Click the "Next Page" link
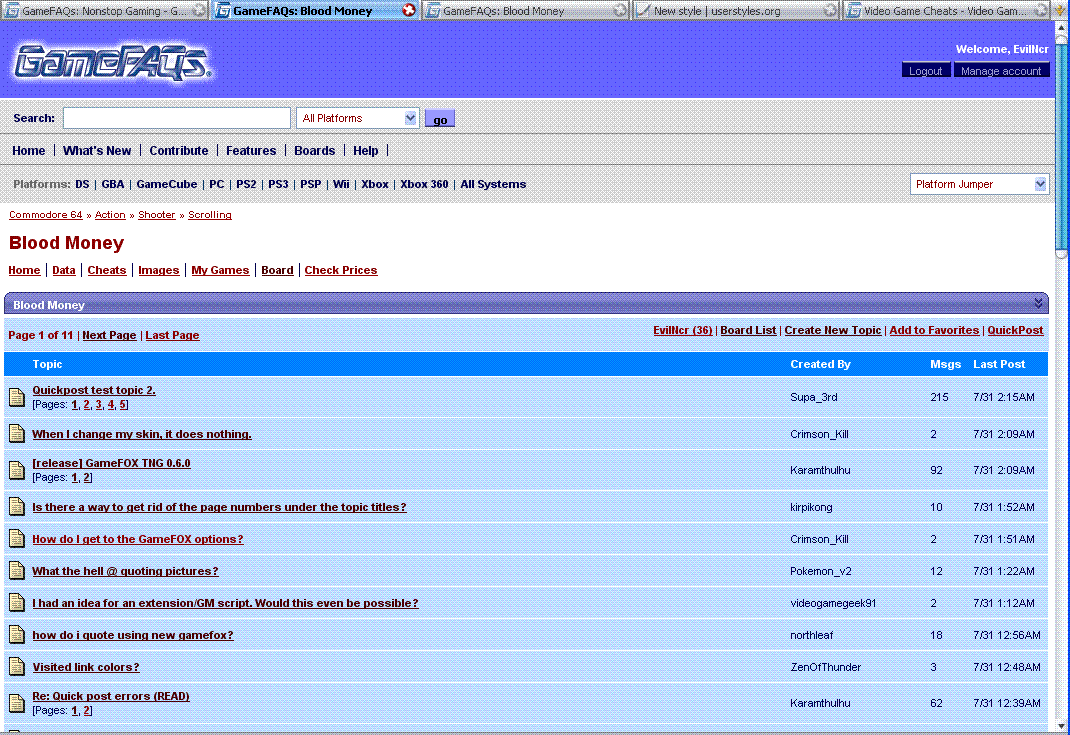Screen dimensions: 1070x735 (x=109, y=335)
